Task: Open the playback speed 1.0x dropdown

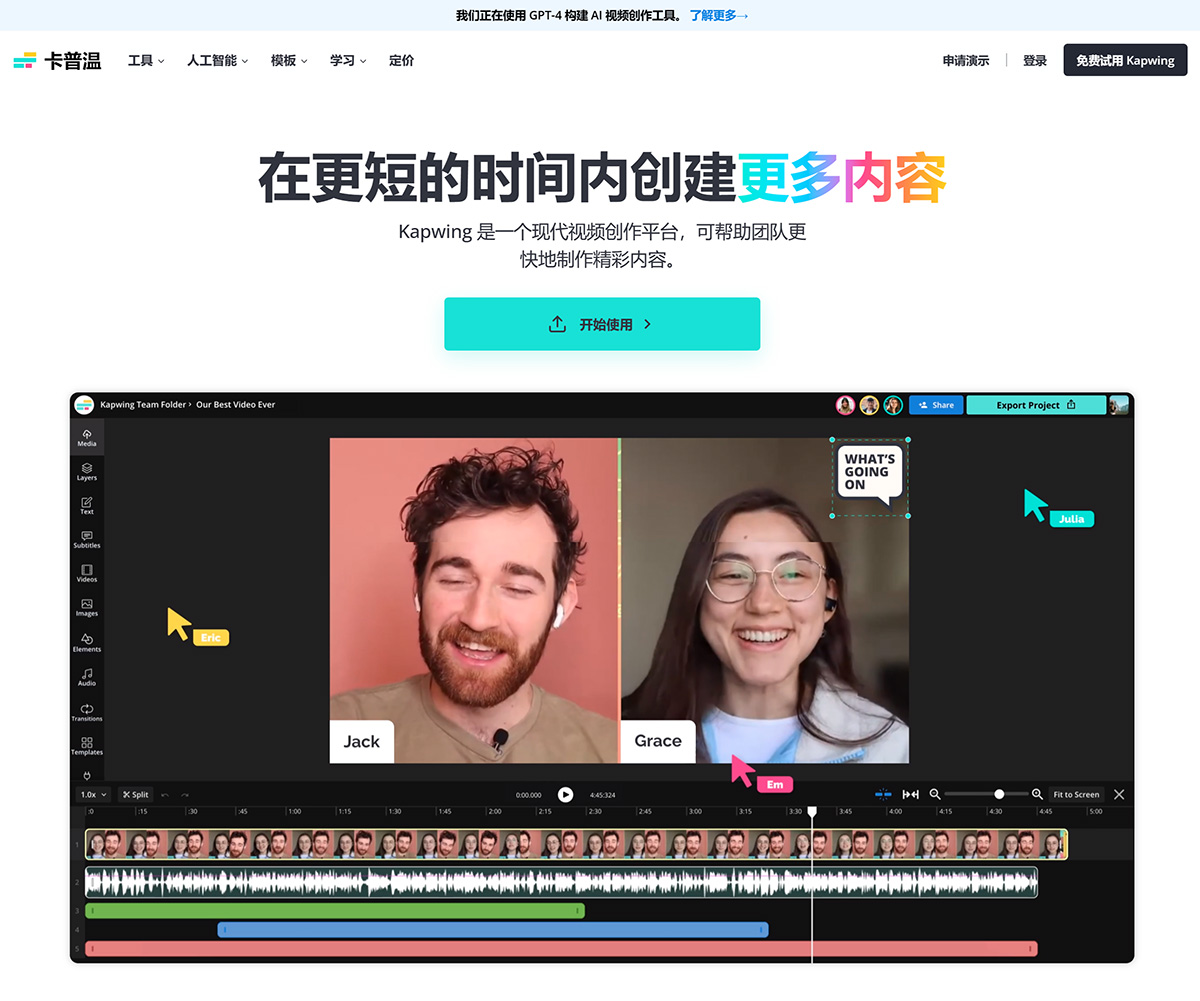Action: coord(92,794)
